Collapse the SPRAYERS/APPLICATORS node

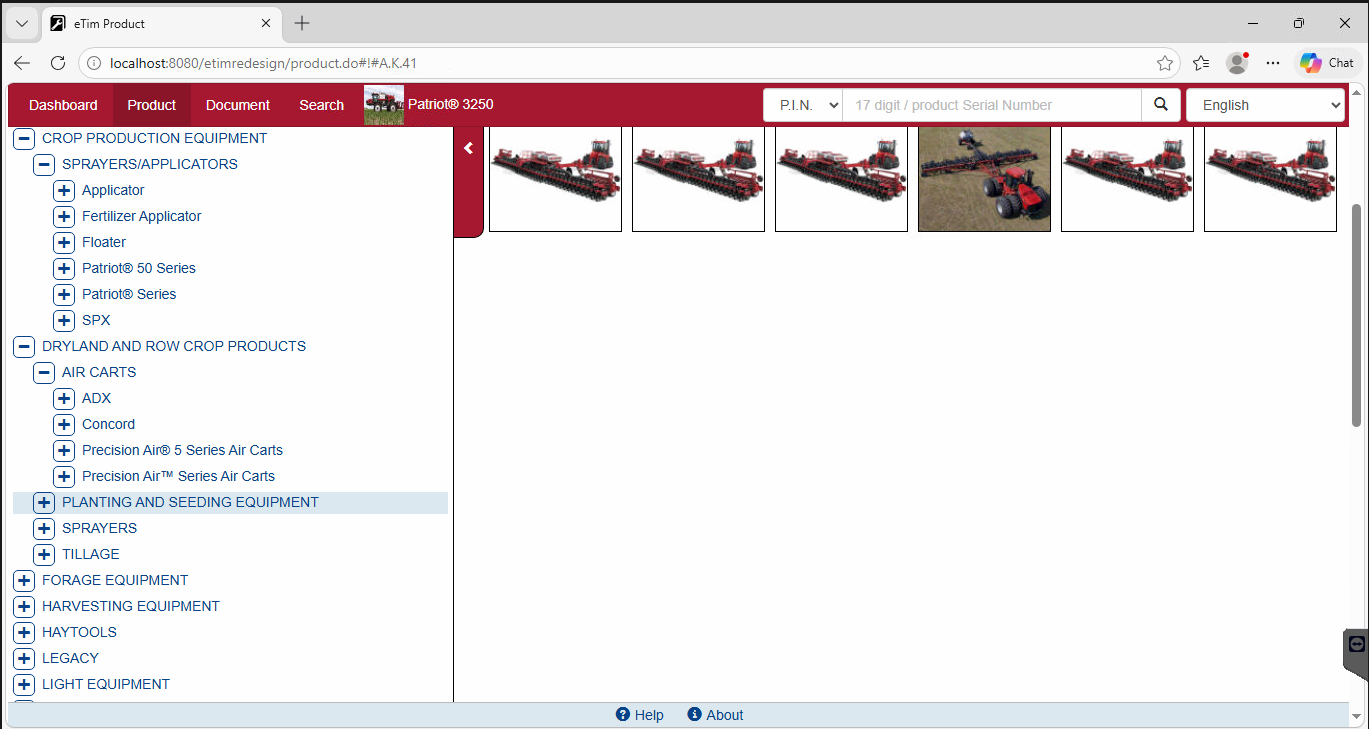[x=44, y=164]
